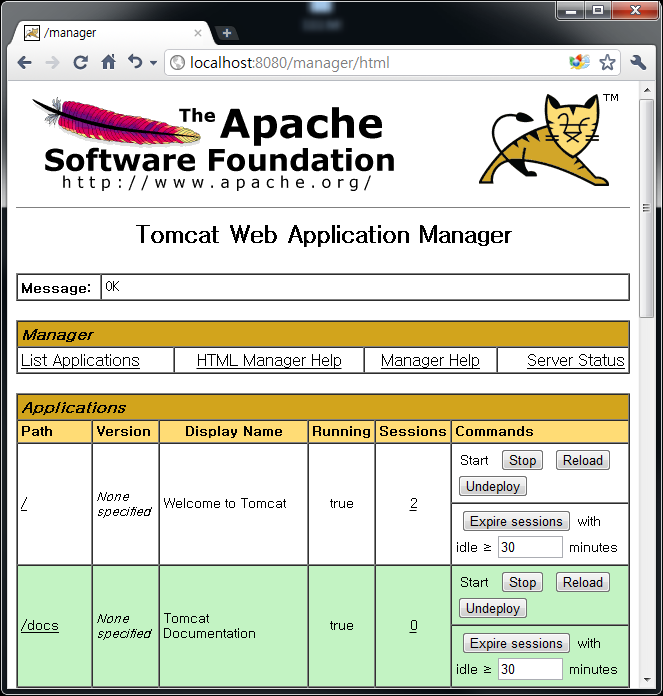This screenshot has height=696, width=663.
Task: Open the browser home page icon
Action: 108,62
